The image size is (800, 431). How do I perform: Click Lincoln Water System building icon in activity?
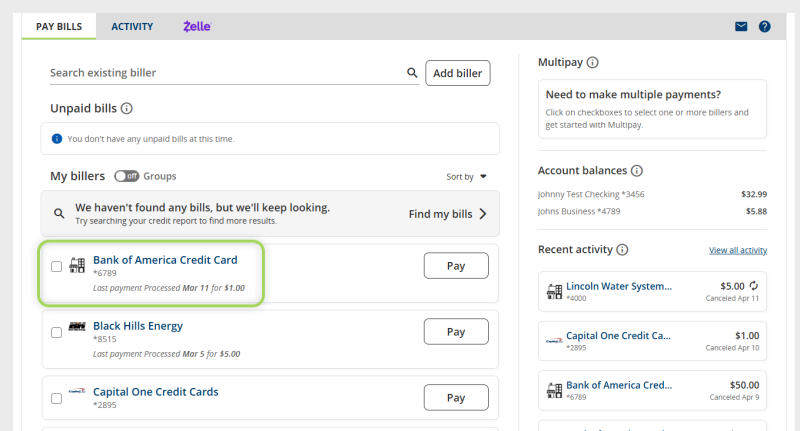pos(554,291)
